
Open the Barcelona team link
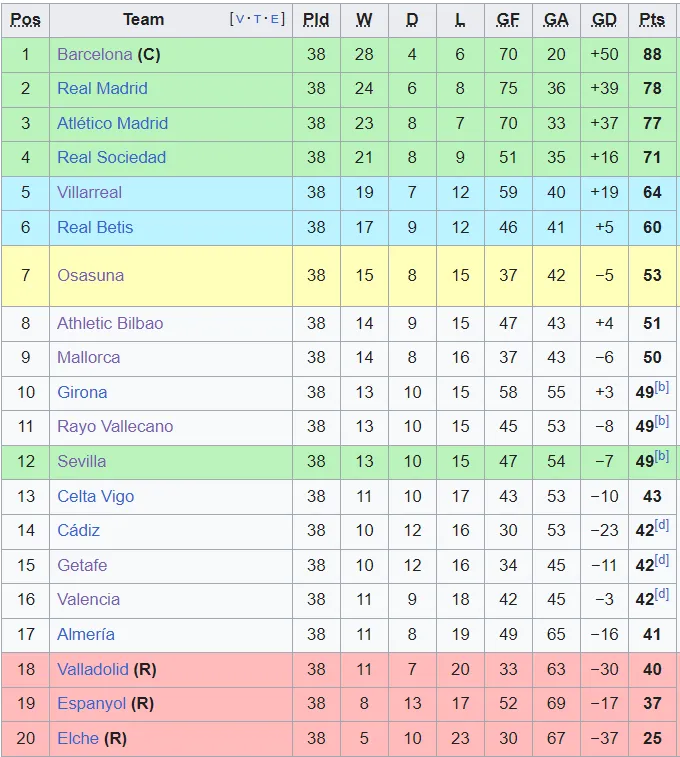(x=94, y=54)
